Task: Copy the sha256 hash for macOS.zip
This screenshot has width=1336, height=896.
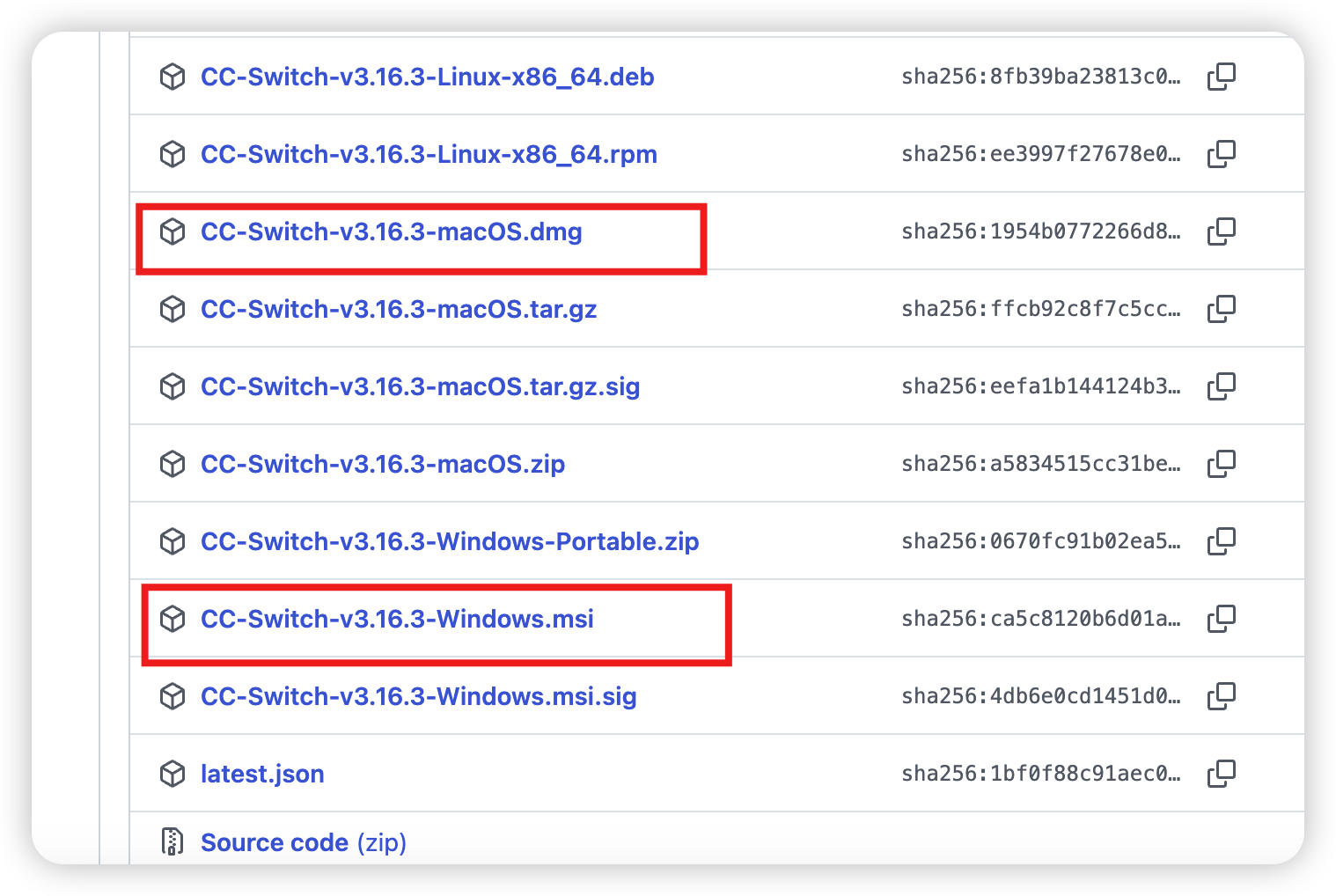Action: tap(1222, 464)
